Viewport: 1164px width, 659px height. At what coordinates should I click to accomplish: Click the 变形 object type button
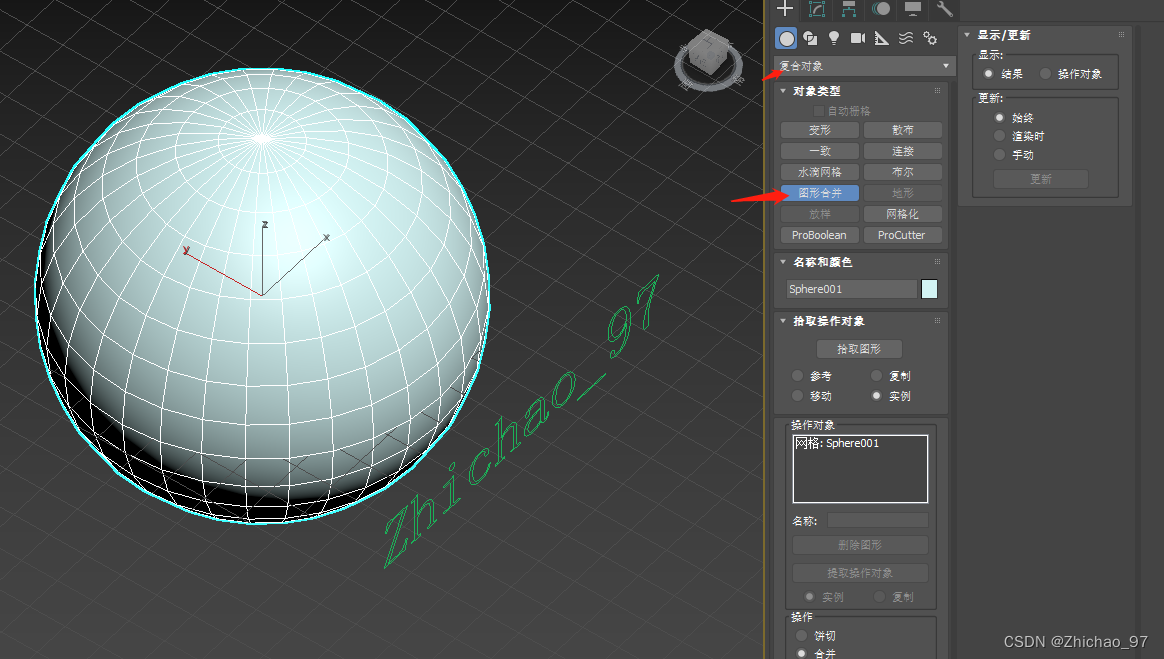820,130
